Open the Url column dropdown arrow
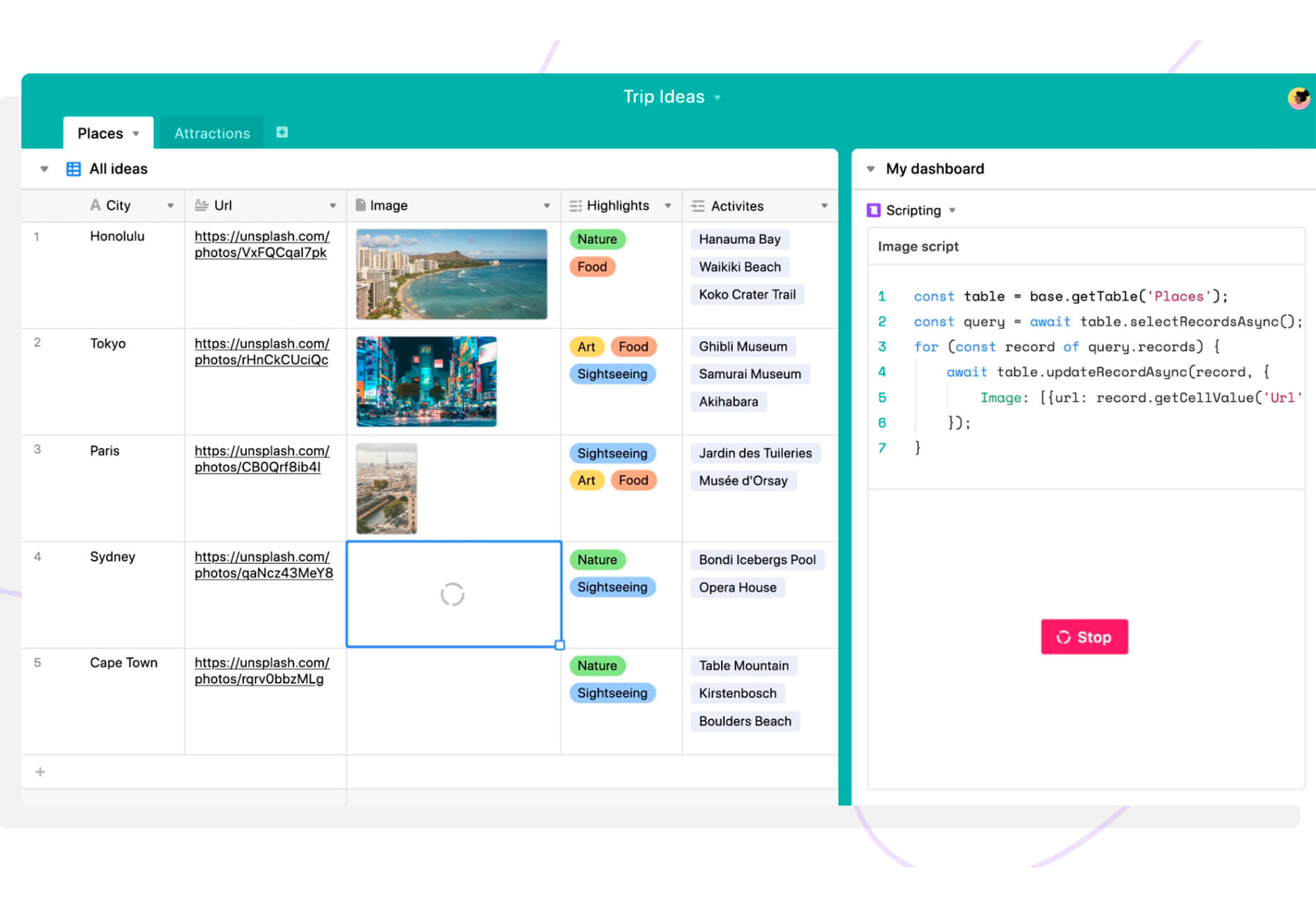Screen dimensions: 1316x907 333,206
